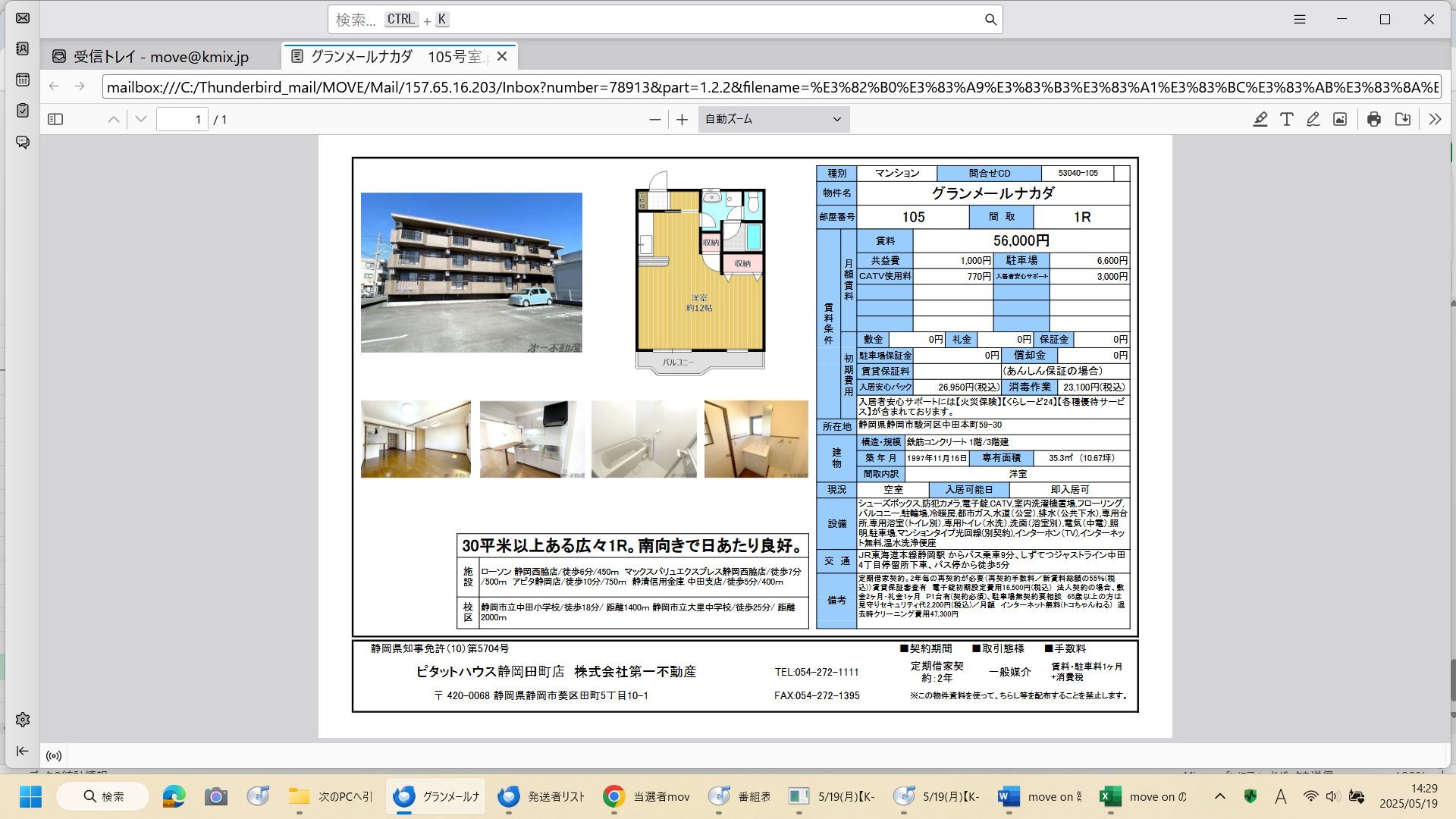Image resolution: width=1456 pixels, height=819 pixels.
Task: Zoom out with minus button
Action: (655, 119)
